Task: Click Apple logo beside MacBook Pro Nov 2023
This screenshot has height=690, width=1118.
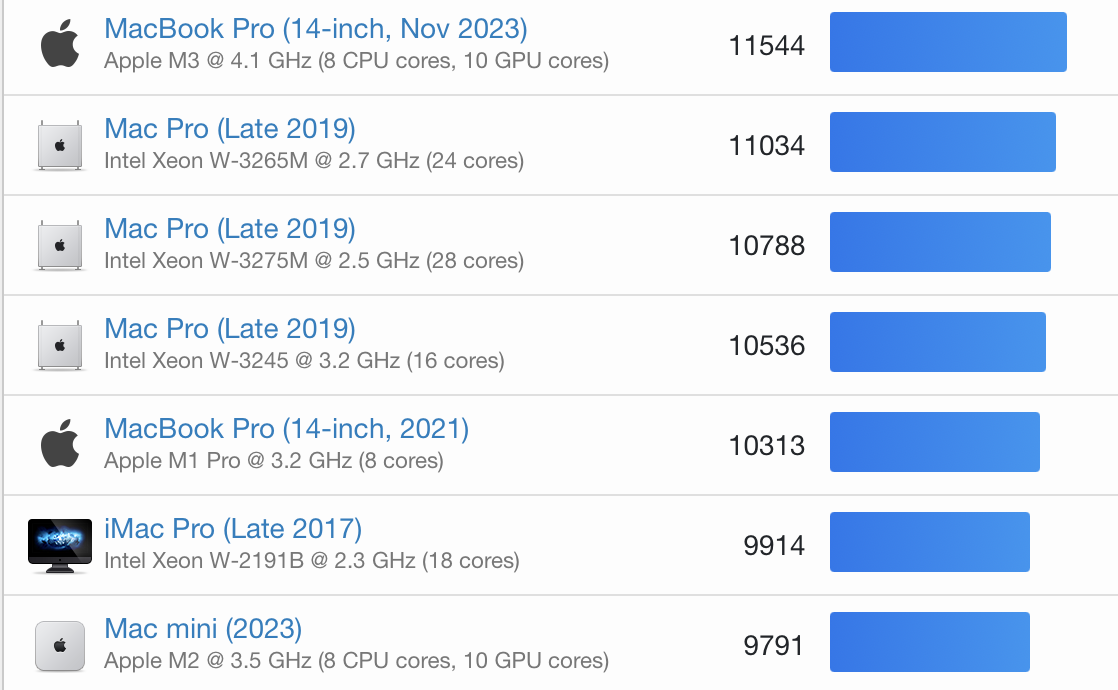Action: [x=60, y=45]
